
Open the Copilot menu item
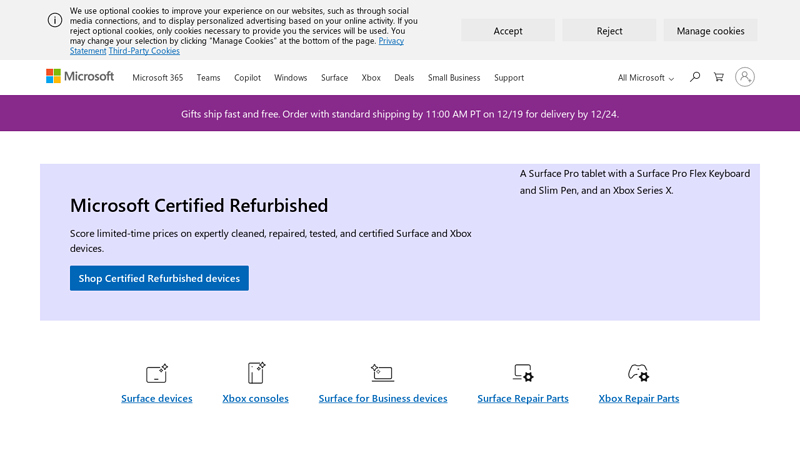tap(247, 78)
